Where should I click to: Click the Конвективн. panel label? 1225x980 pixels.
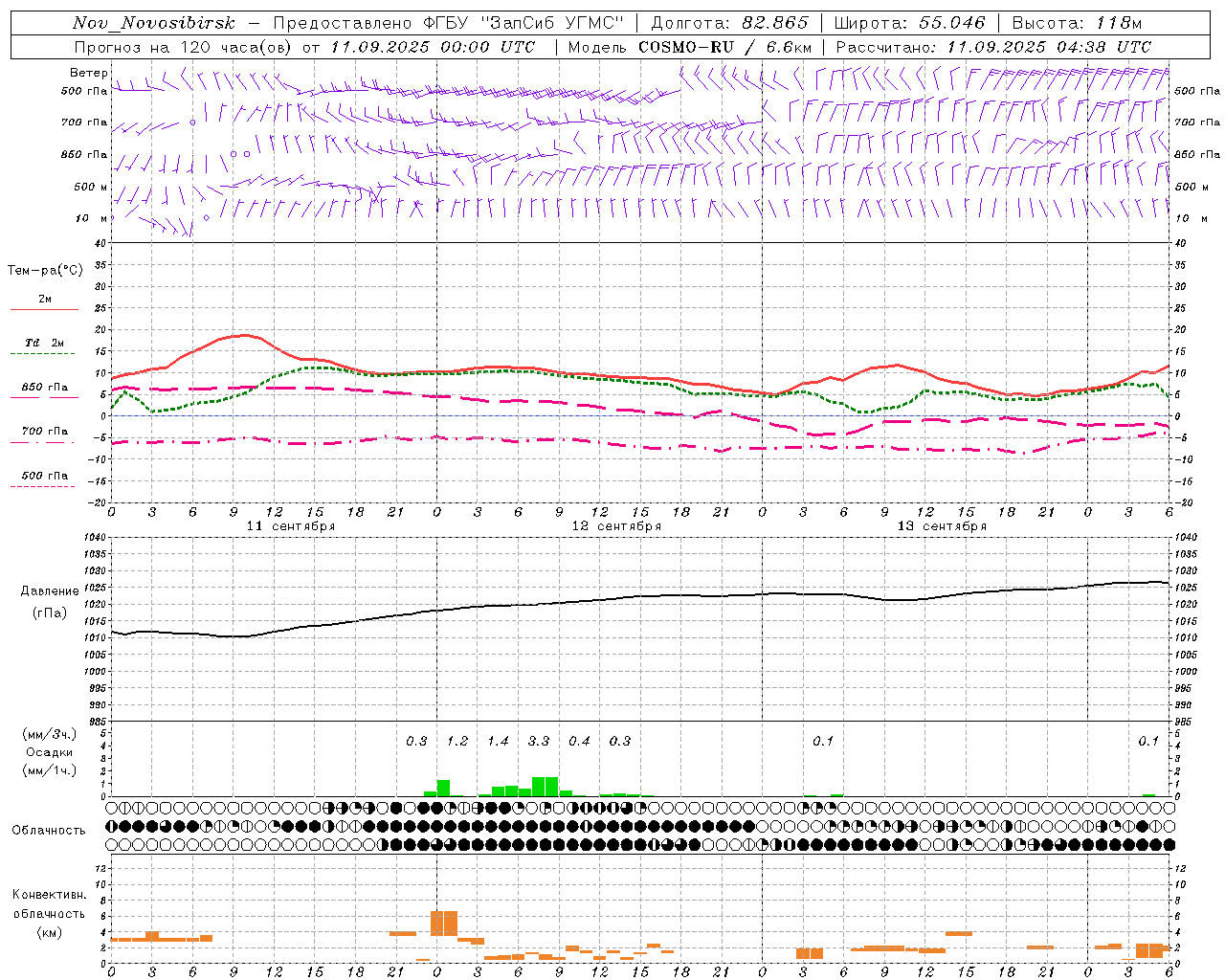tap(50, 895)
